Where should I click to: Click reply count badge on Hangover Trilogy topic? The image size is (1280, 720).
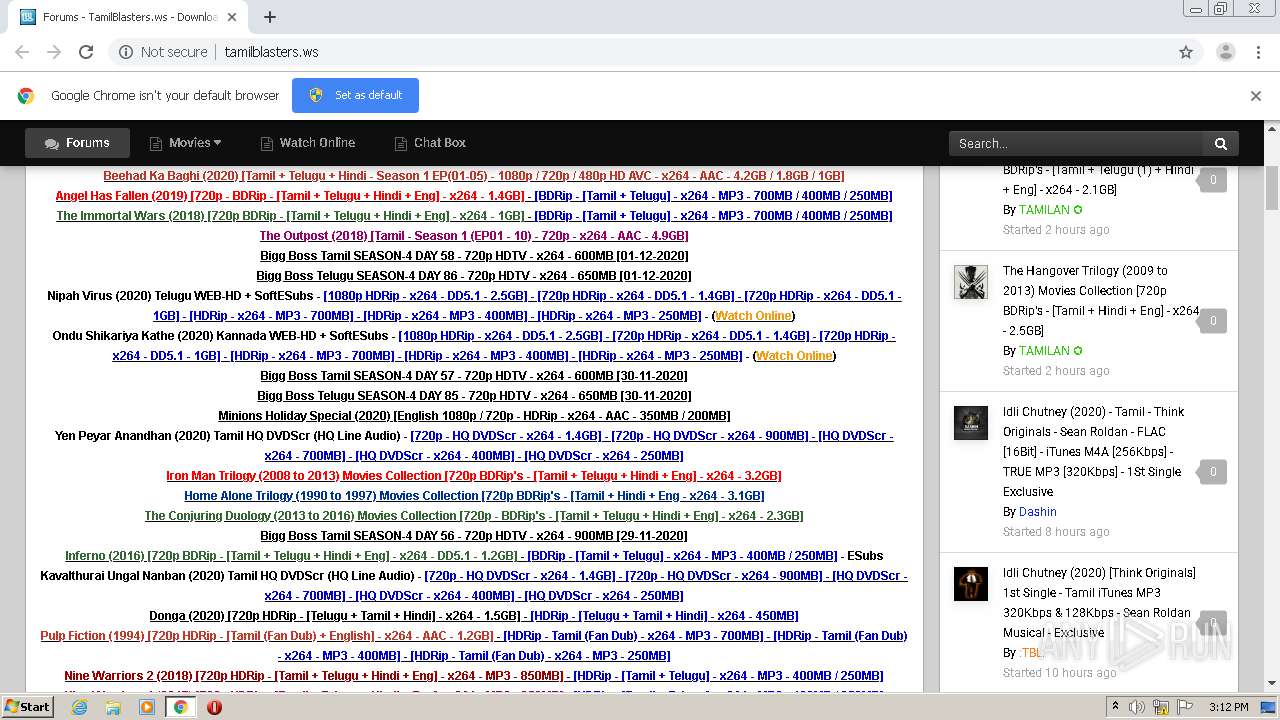pos(1213,321)
